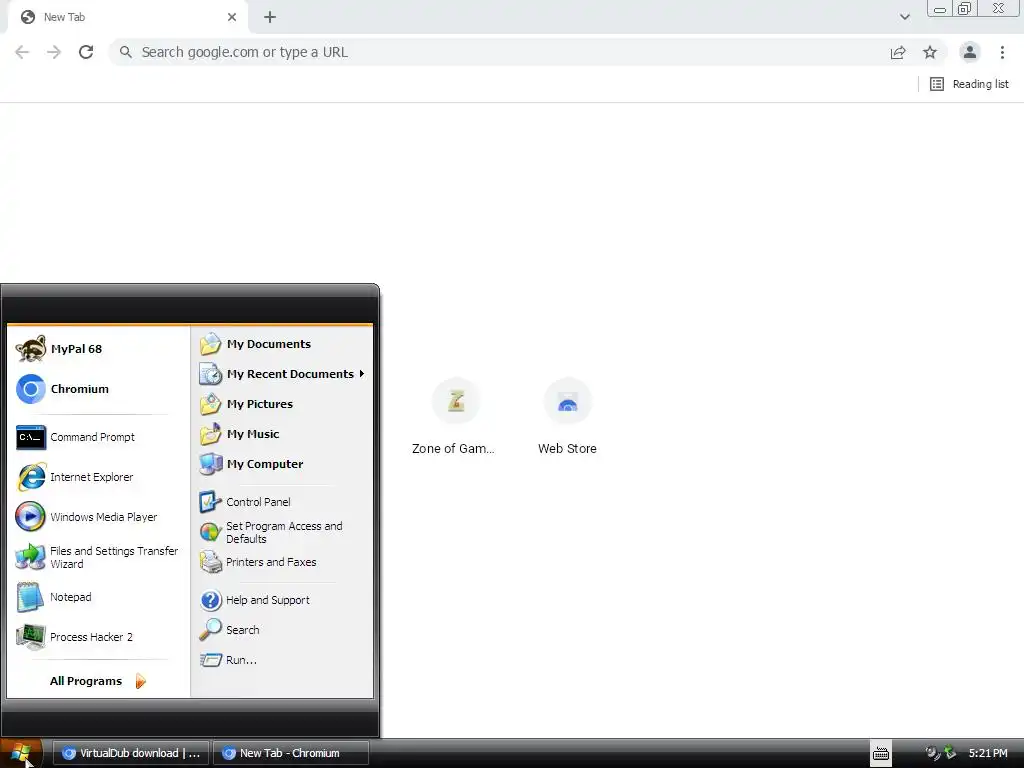This screenshot has width=1024, height=768.
Task: Open My Computer icon
Action: pyautogui.click(x=210, y=464)
